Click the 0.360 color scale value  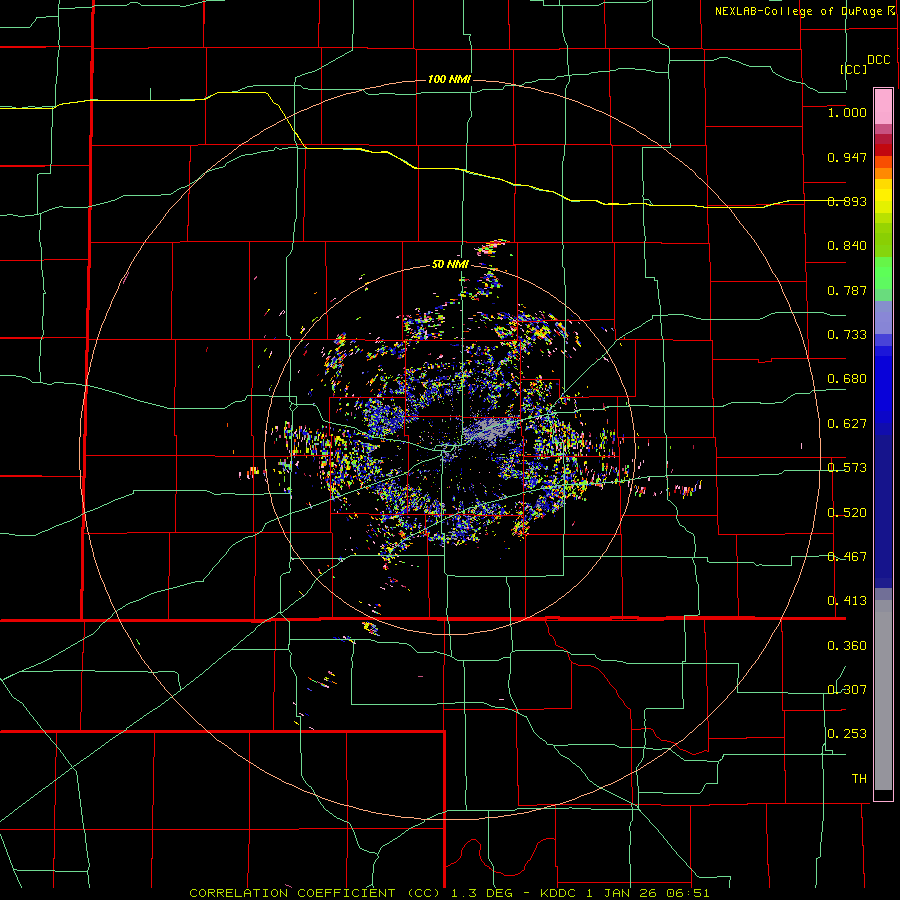(x=847, y=646)
